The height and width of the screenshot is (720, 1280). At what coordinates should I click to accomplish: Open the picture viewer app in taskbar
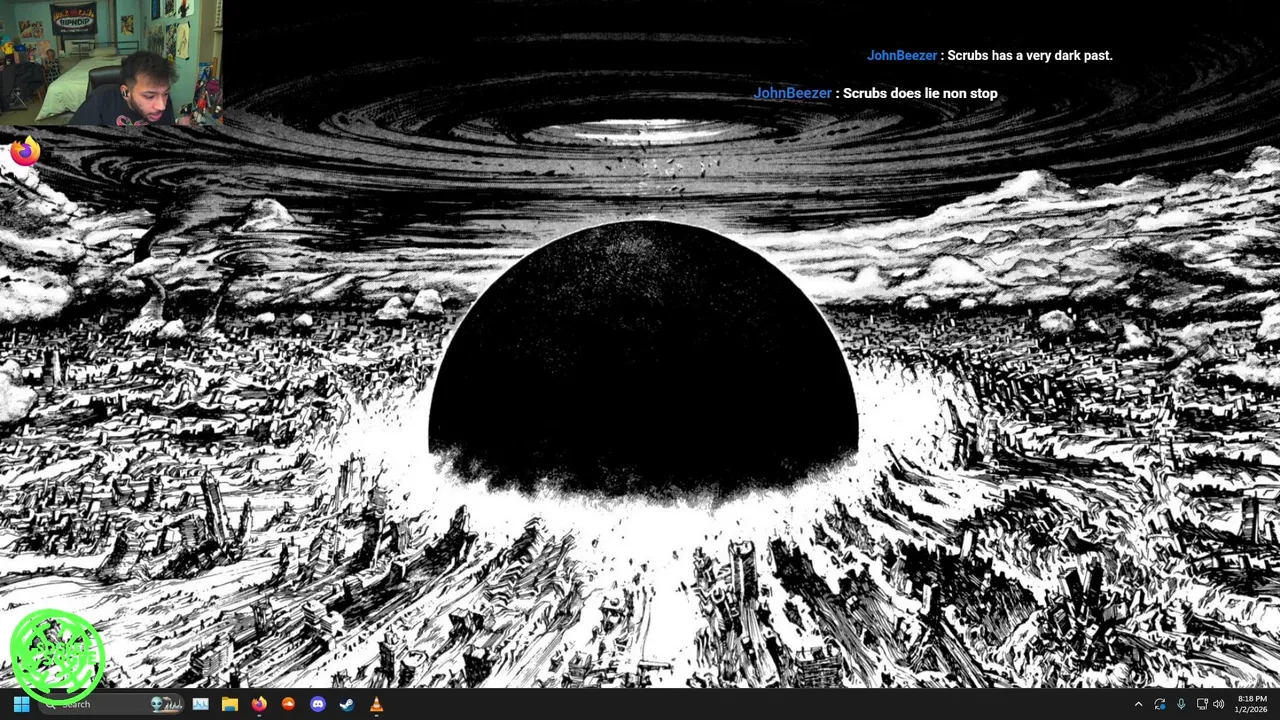200,704
